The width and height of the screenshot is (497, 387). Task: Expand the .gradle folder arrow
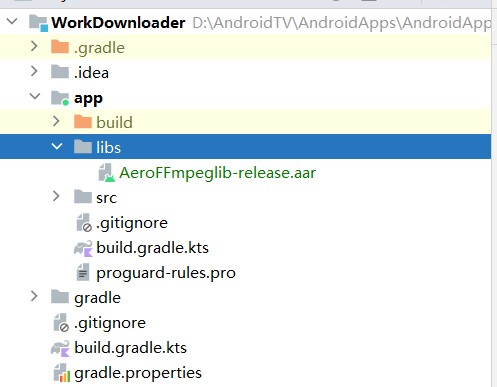pos(34,46)
